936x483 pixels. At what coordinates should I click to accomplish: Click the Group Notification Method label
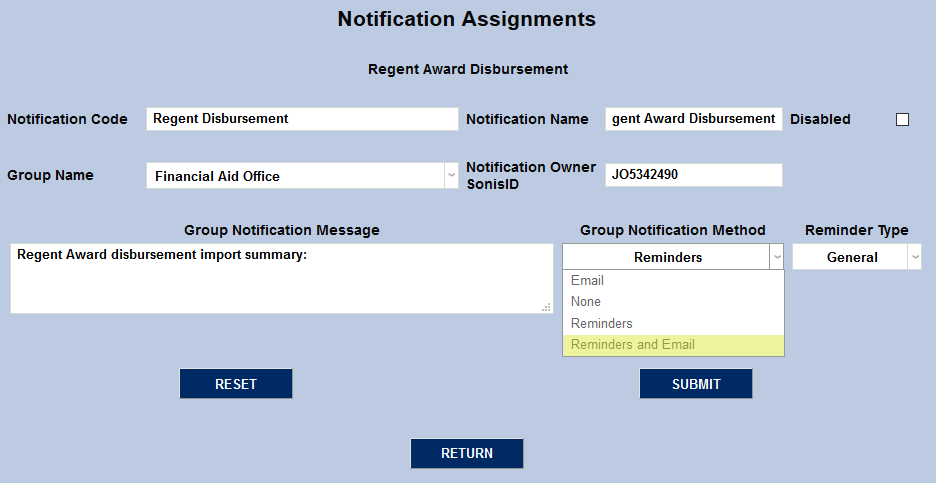tap(673, 230)
